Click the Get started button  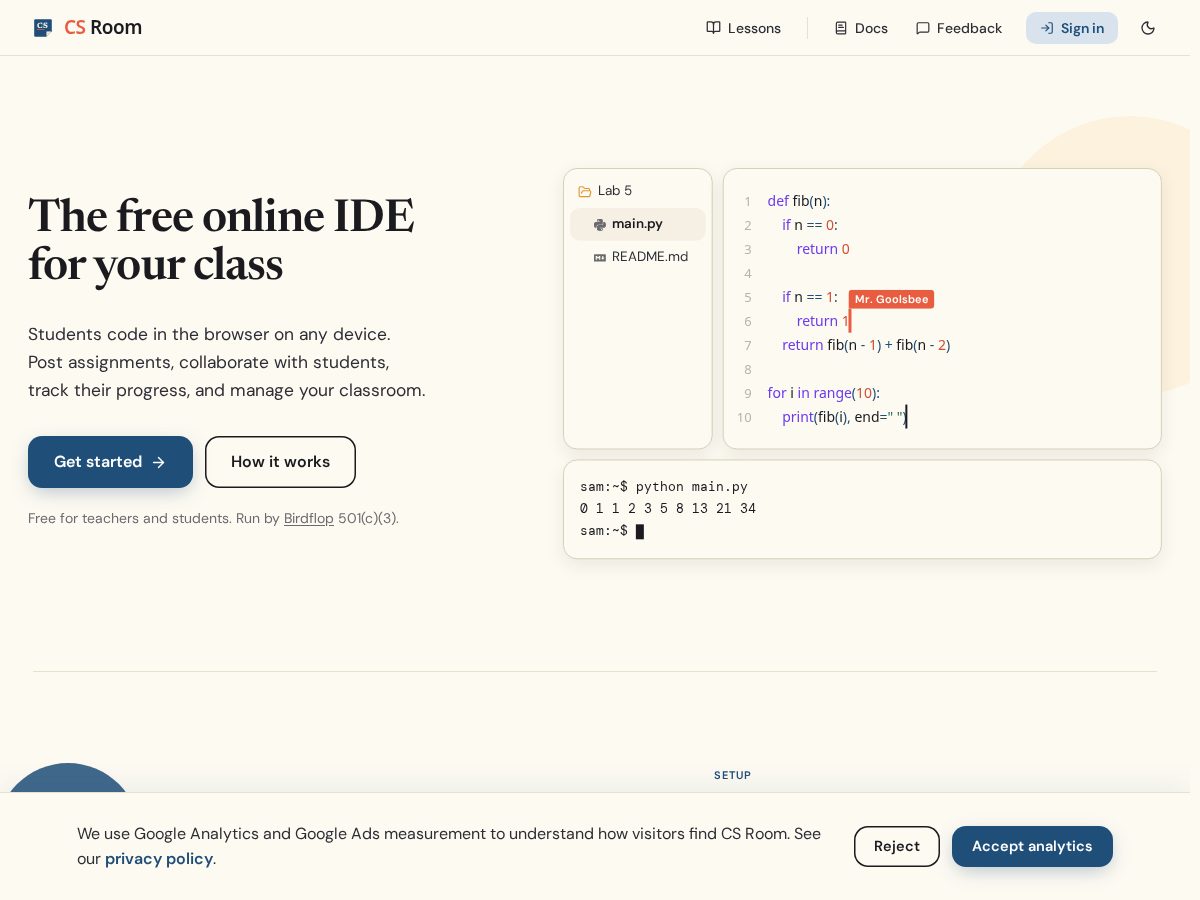(x=110, y=462)
